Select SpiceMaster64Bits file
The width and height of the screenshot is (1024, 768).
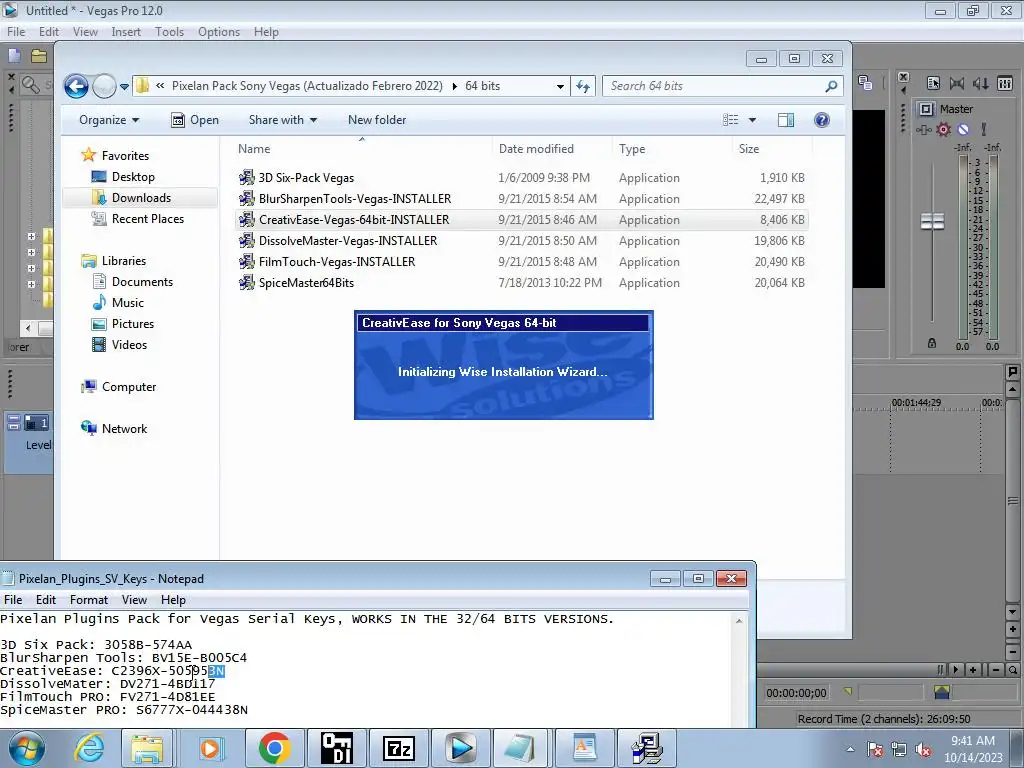[306, 282]
